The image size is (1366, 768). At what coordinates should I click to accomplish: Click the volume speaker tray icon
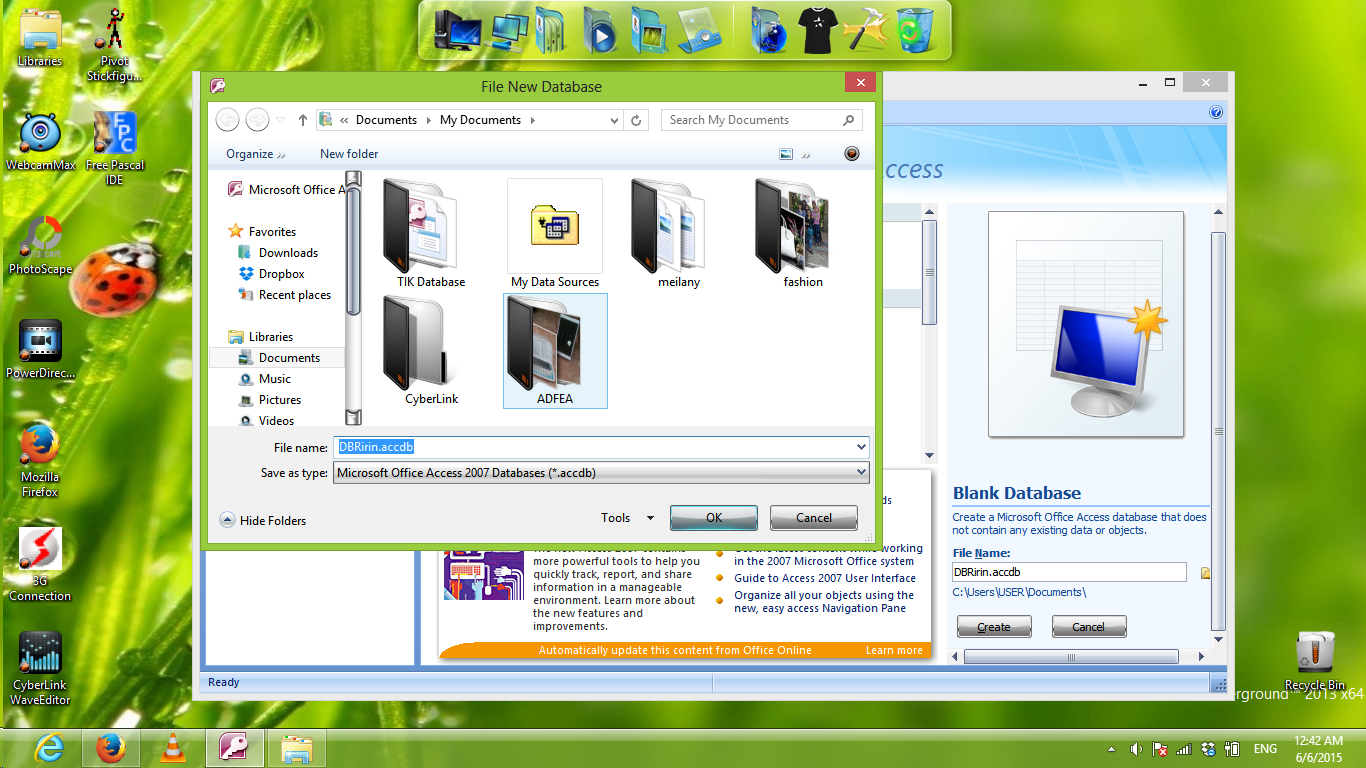coord(1136,748)
